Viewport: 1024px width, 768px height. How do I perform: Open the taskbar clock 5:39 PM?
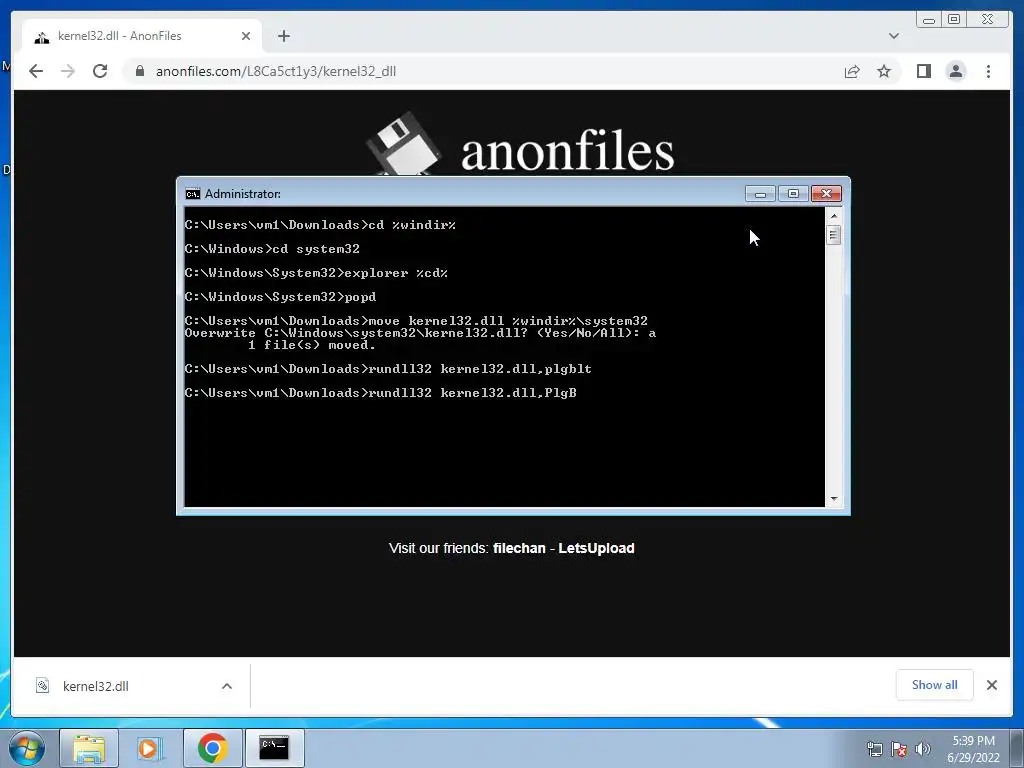[x=973, y=749]
